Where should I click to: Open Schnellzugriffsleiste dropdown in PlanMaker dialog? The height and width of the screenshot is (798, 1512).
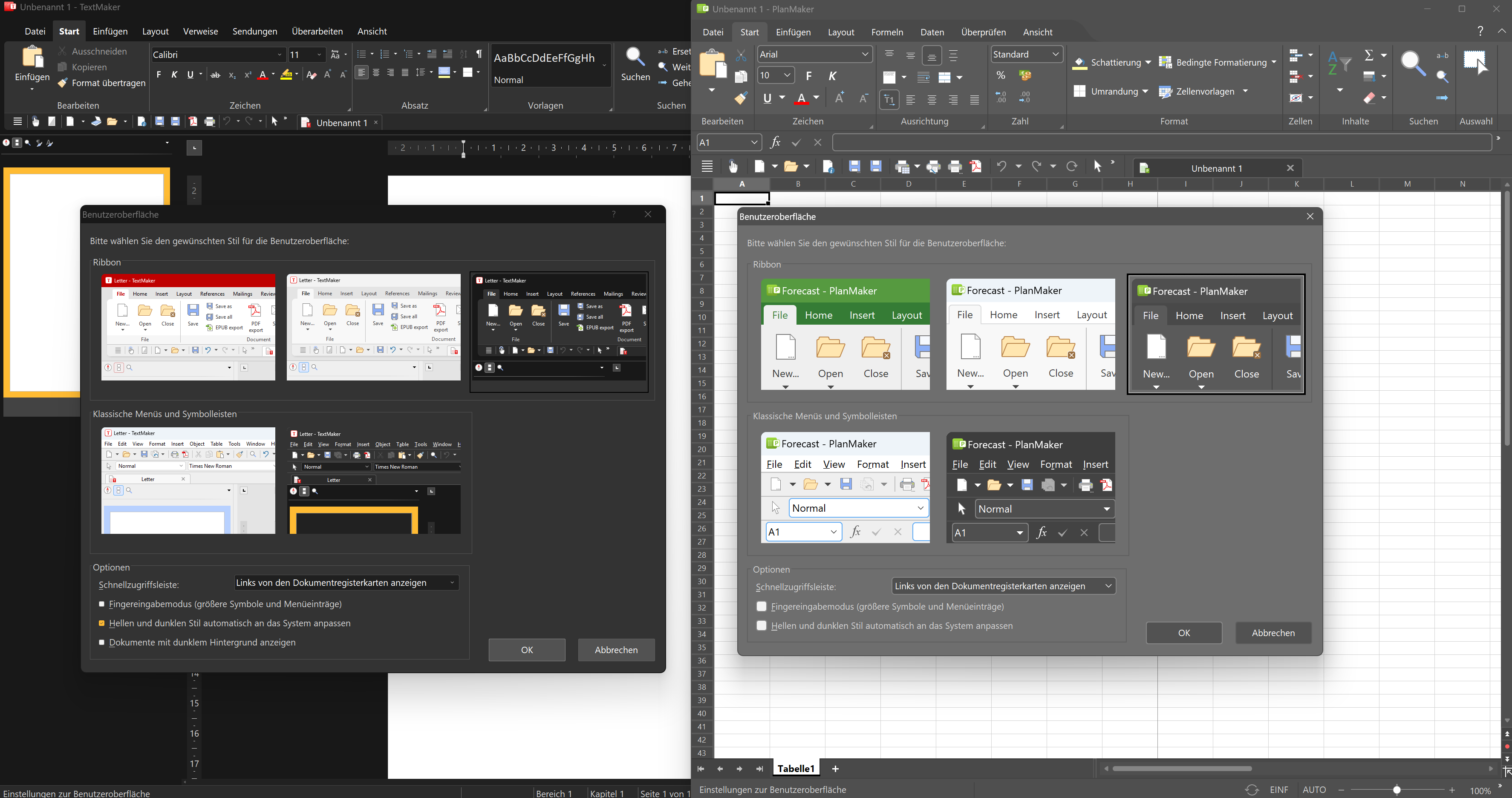1004,585
